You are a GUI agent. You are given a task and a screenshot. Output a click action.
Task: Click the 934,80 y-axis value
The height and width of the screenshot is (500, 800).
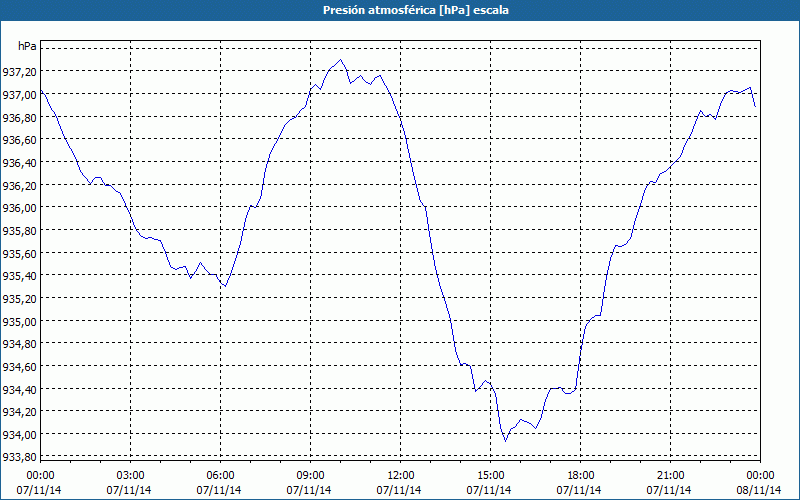coord(19,344)
